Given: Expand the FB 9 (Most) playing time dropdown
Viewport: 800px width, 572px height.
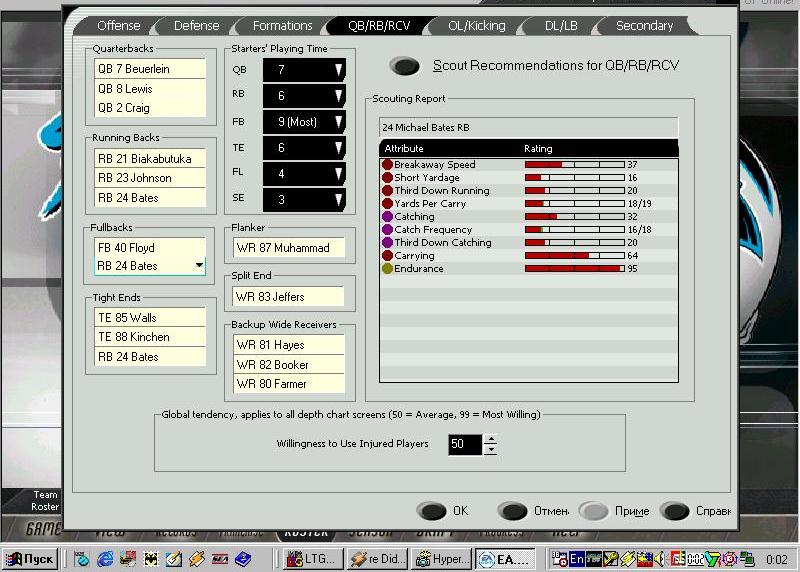Looking at the screenshot, I should [338, 122].
